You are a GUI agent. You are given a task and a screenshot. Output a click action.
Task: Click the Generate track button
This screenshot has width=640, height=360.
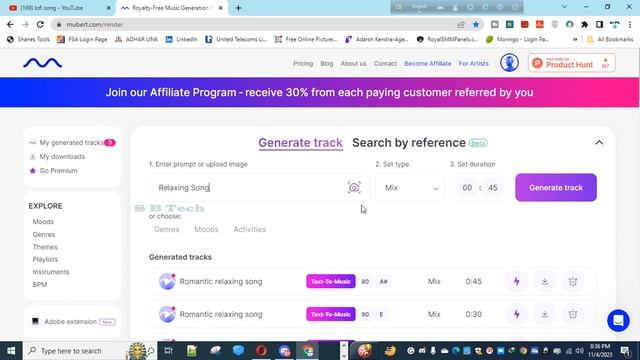(x=556, y=187)
